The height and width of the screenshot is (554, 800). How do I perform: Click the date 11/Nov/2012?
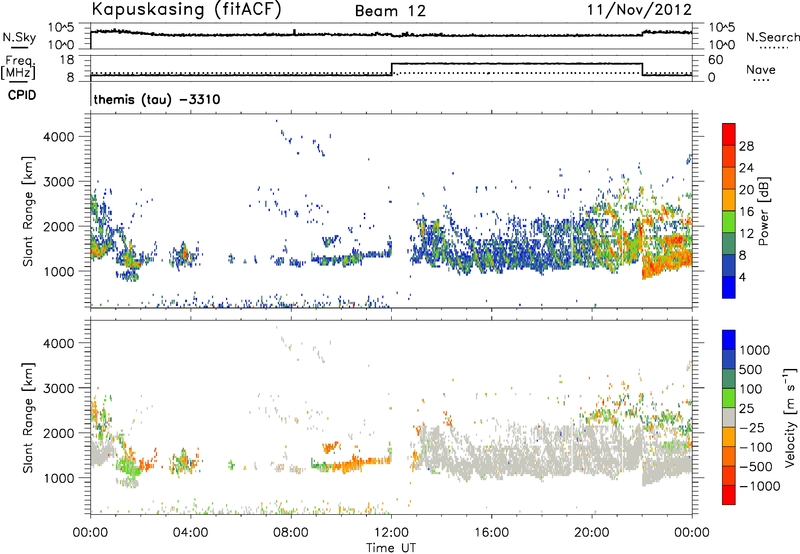pos(639,9)
